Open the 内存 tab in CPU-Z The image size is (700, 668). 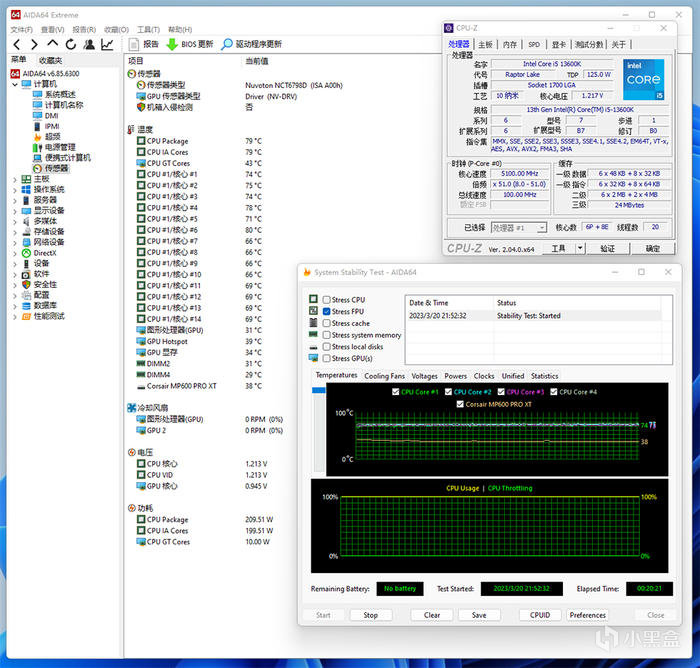pyautogui.click(x=510, y=44)
